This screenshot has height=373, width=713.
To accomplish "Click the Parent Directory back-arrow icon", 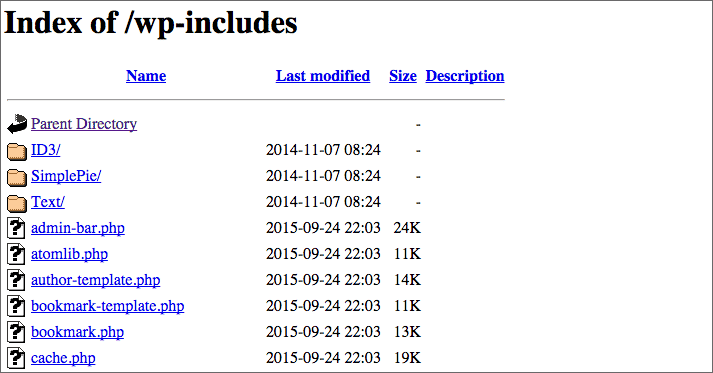I will click(17, 124).
